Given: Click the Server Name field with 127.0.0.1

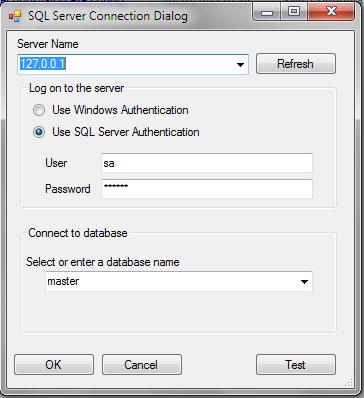Looking at the screenshot, I should pyautogui.click(x=132, y=64).
